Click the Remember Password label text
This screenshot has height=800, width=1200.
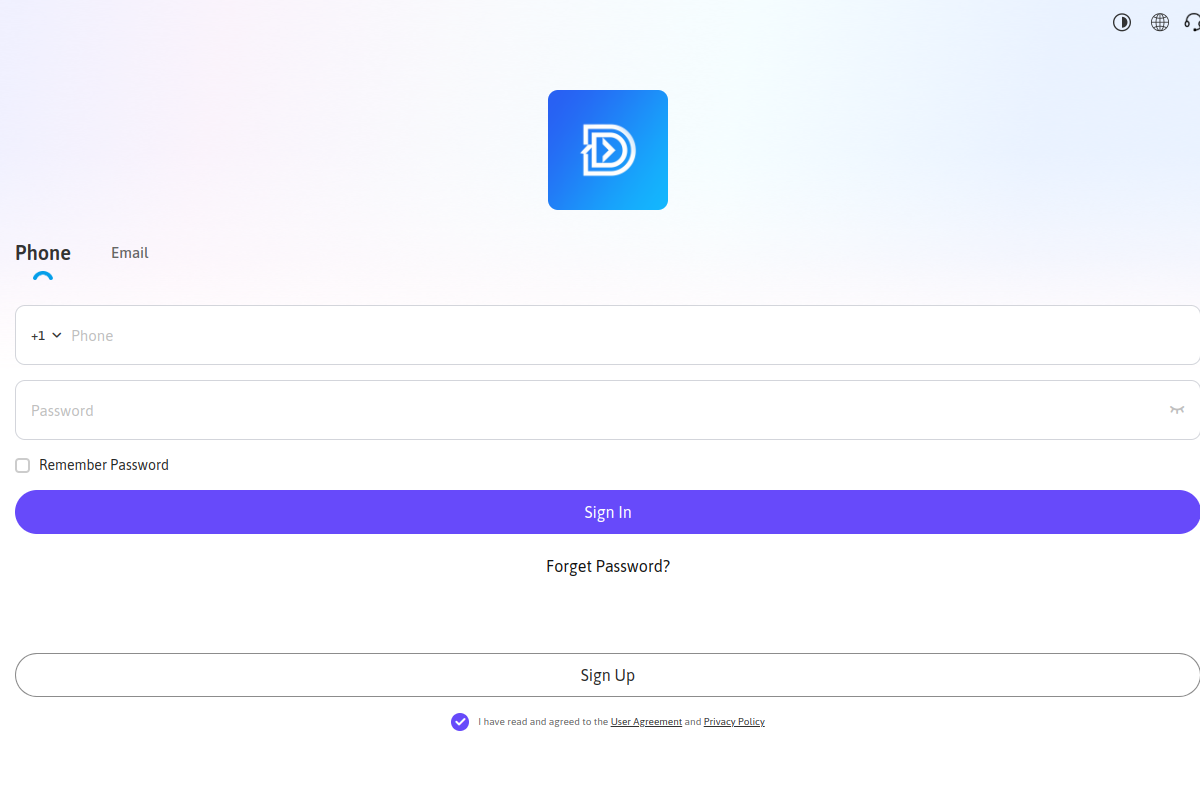tap(104, 465)
